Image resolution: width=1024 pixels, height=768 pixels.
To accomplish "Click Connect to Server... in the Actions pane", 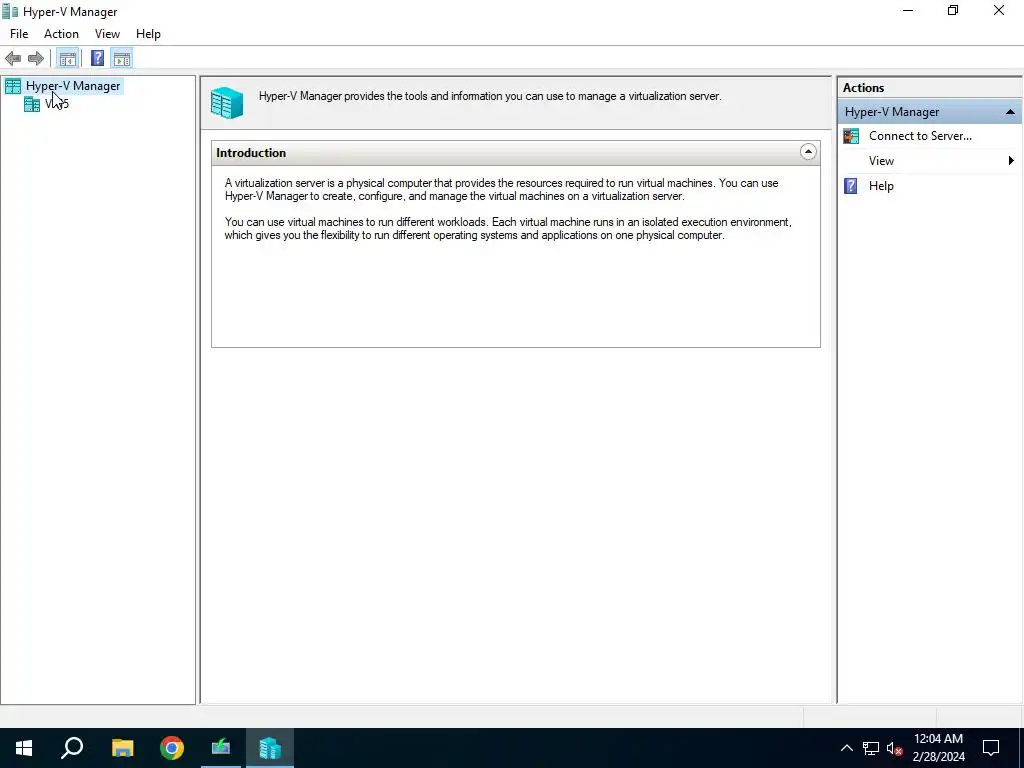I will pyautogui.click(x=920, y=136).
